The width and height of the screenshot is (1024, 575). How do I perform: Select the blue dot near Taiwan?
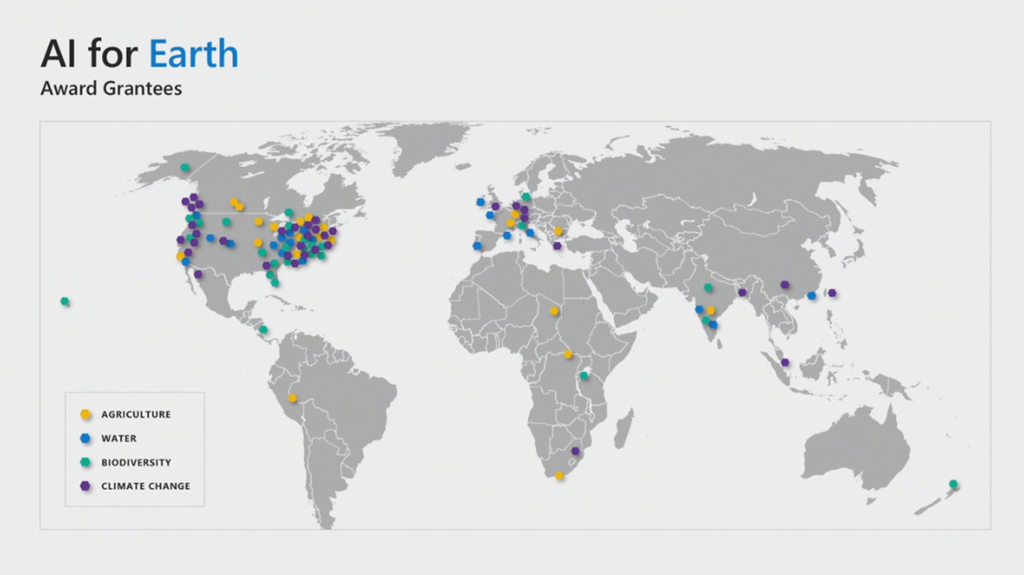[x=812, y=295]
